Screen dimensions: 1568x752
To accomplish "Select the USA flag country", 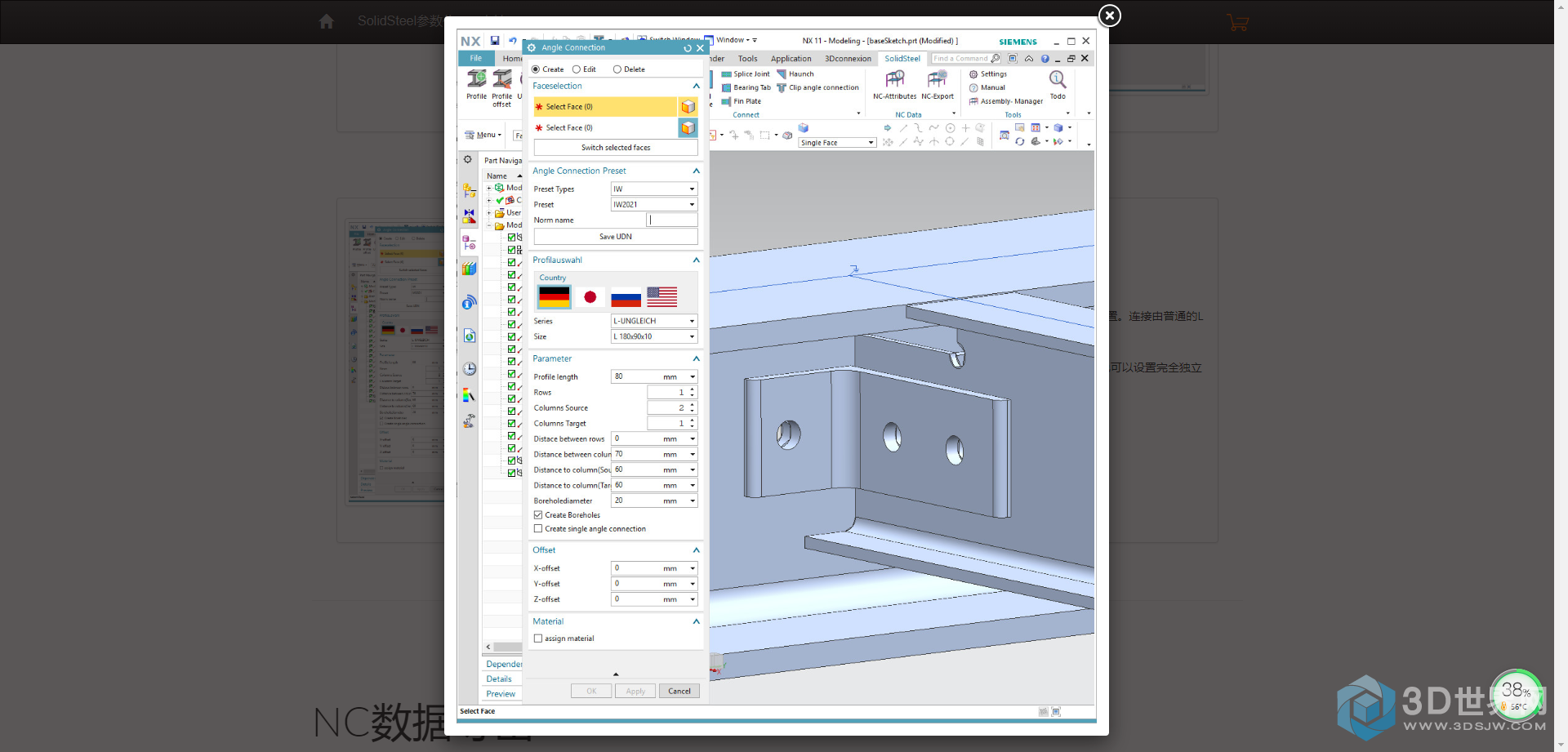I will pos(662,297).
